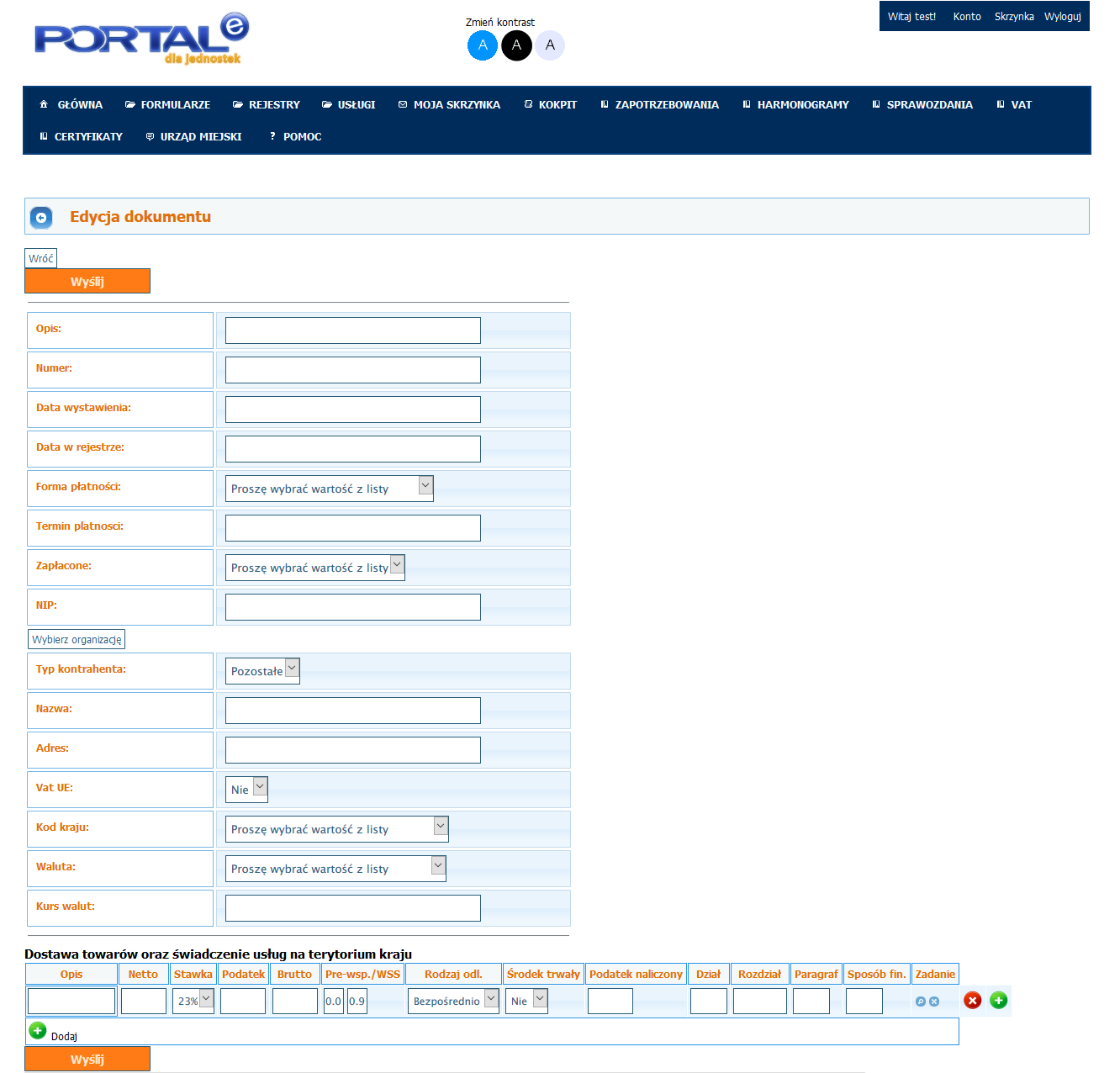This screenshot has width=1120, height=1073.
Task: Click the Kurs walut input field
Action: [353, 908]
